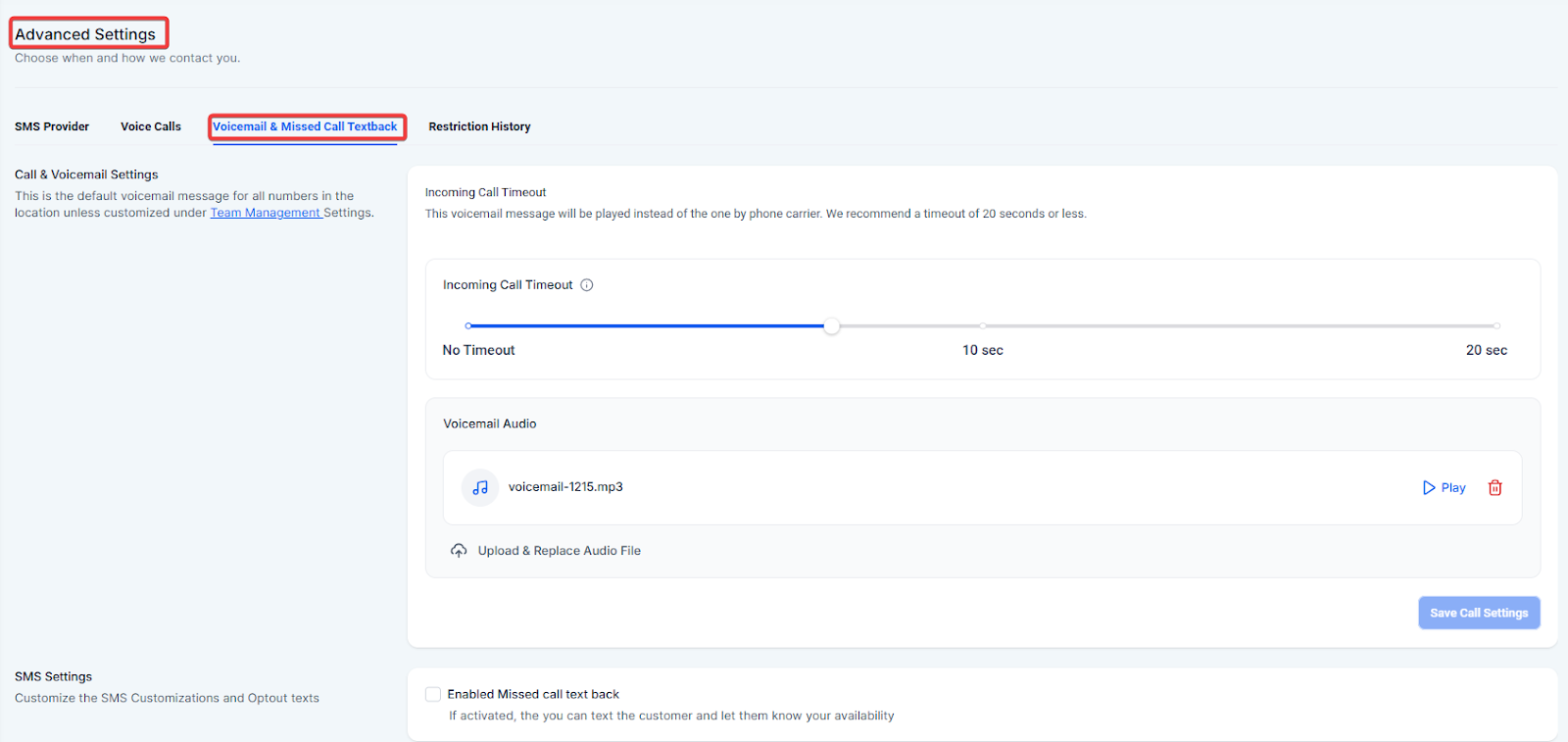Click the Incoming Call Timeout slider handle

click(831, 325)
